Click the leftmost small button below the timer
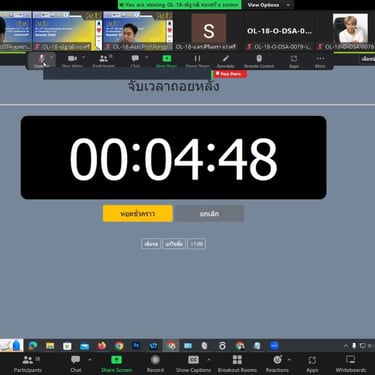This screenshot has width=375, height=375. click(151, 244)
